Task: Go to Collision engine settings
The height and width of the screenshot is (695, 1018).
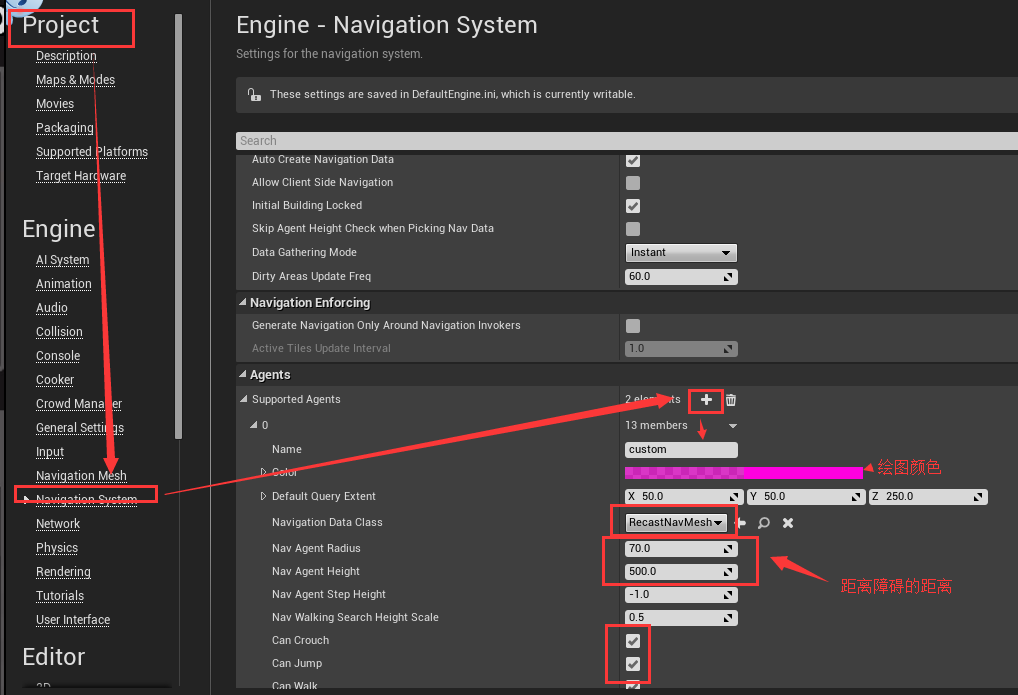Action: 59,332
